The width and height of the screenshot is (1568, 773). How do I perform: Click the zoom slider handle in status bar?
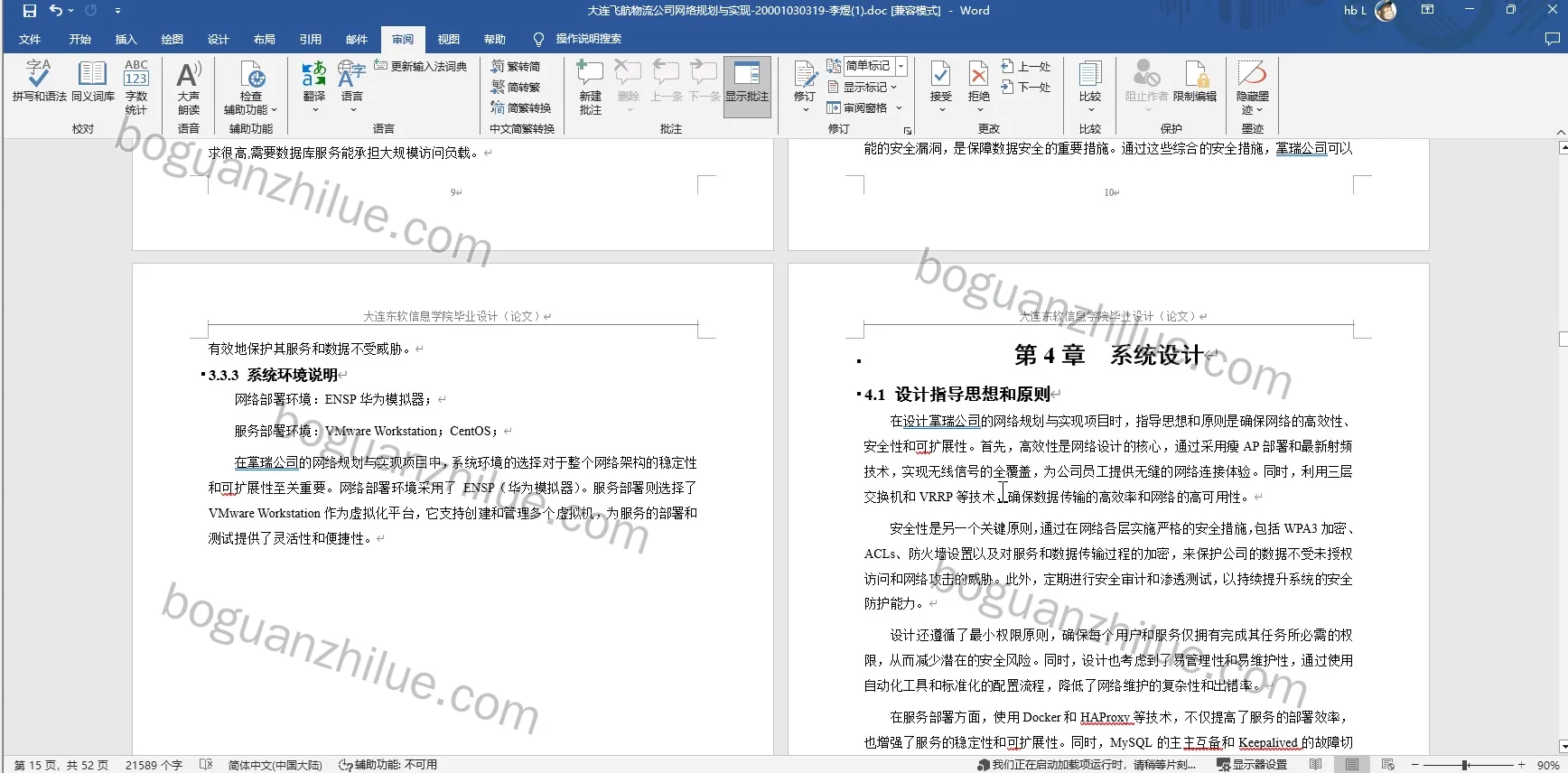[1465, 765]
